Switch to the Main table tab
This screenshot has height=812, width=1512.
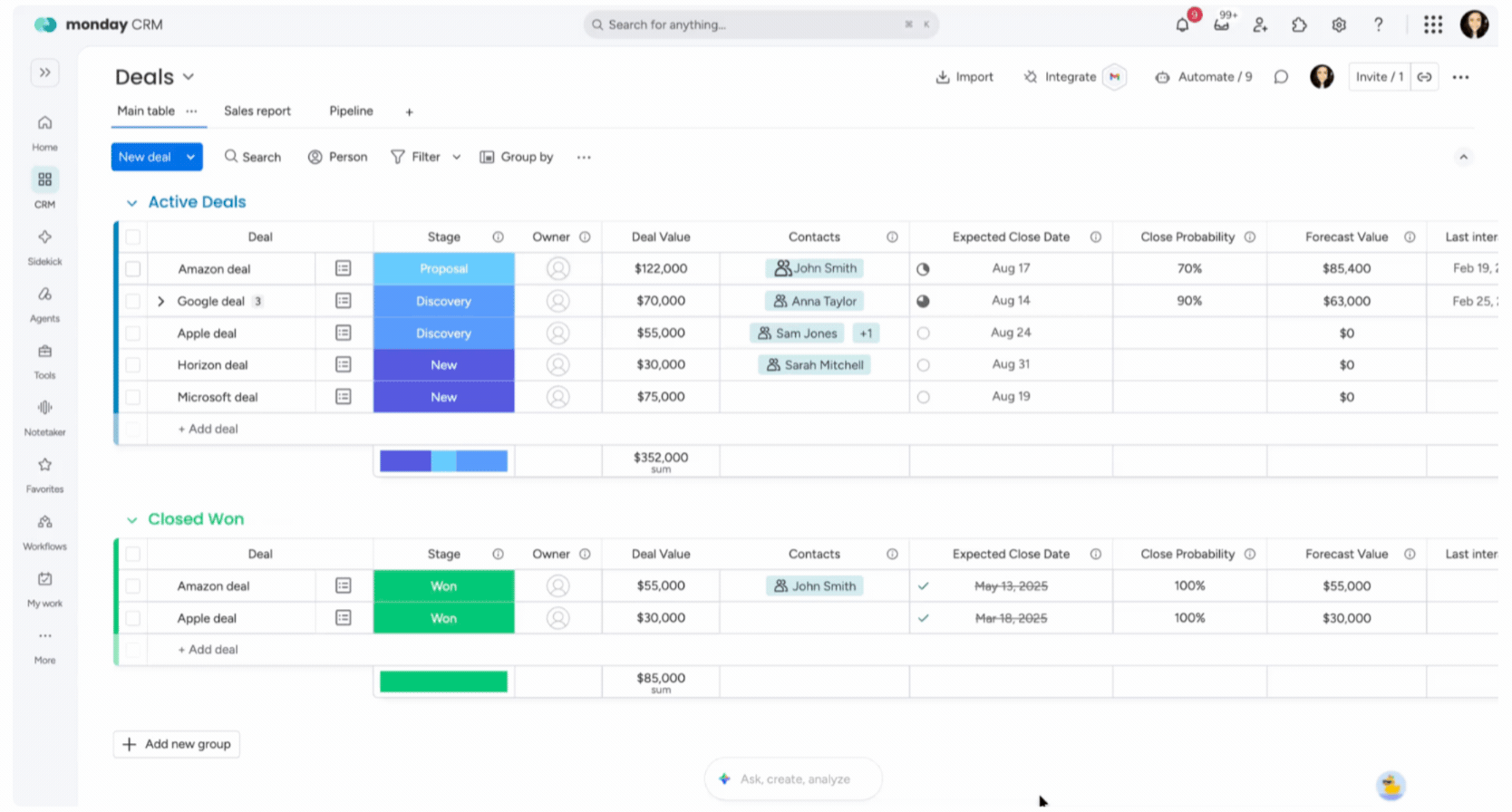(x=146, y=111)
